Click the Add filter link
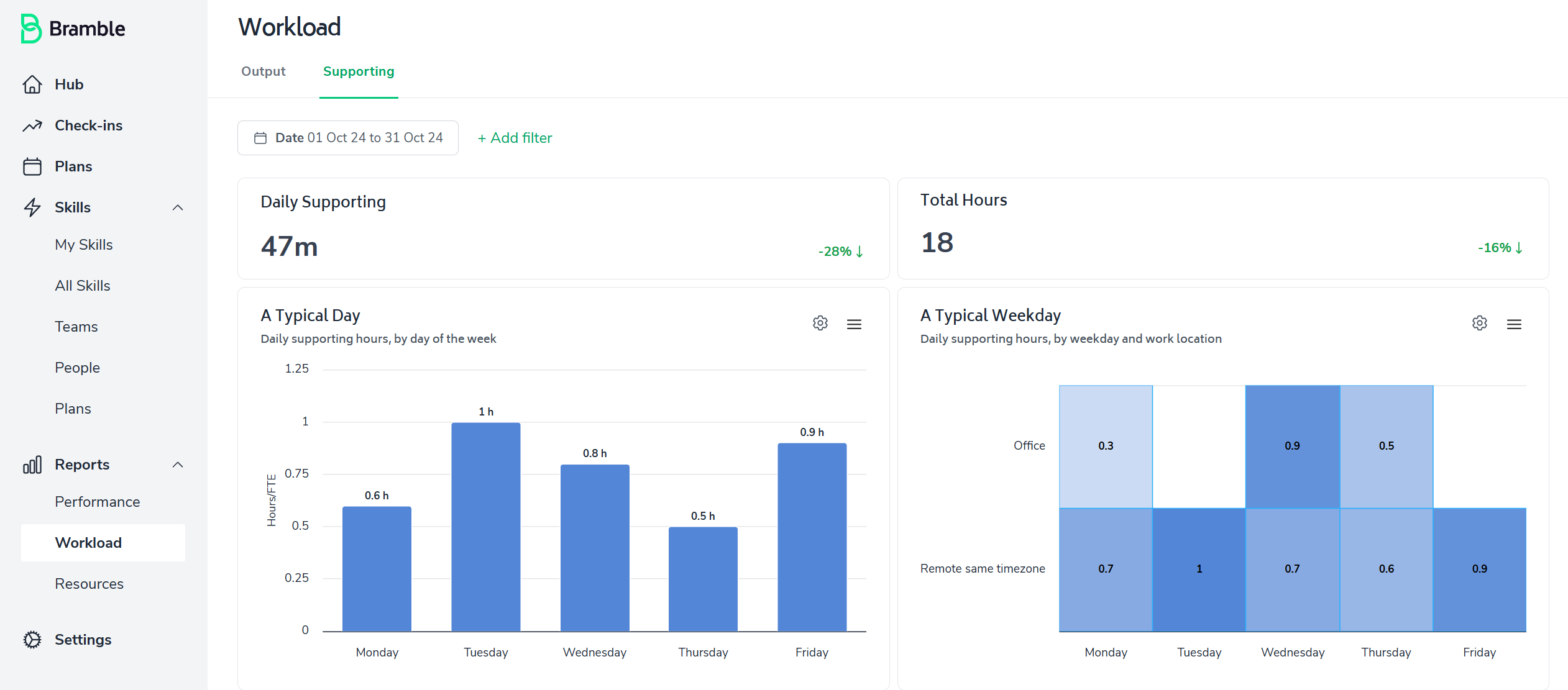 515,138
